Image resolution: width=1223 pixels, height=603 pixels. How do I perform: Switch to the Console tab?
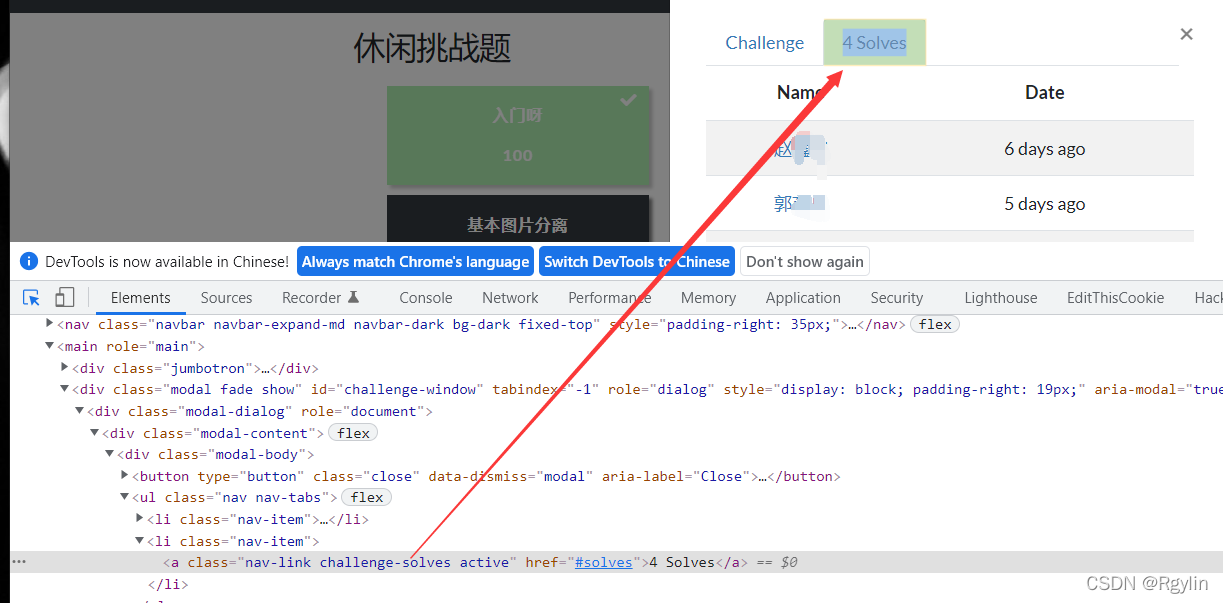(426, 297)
